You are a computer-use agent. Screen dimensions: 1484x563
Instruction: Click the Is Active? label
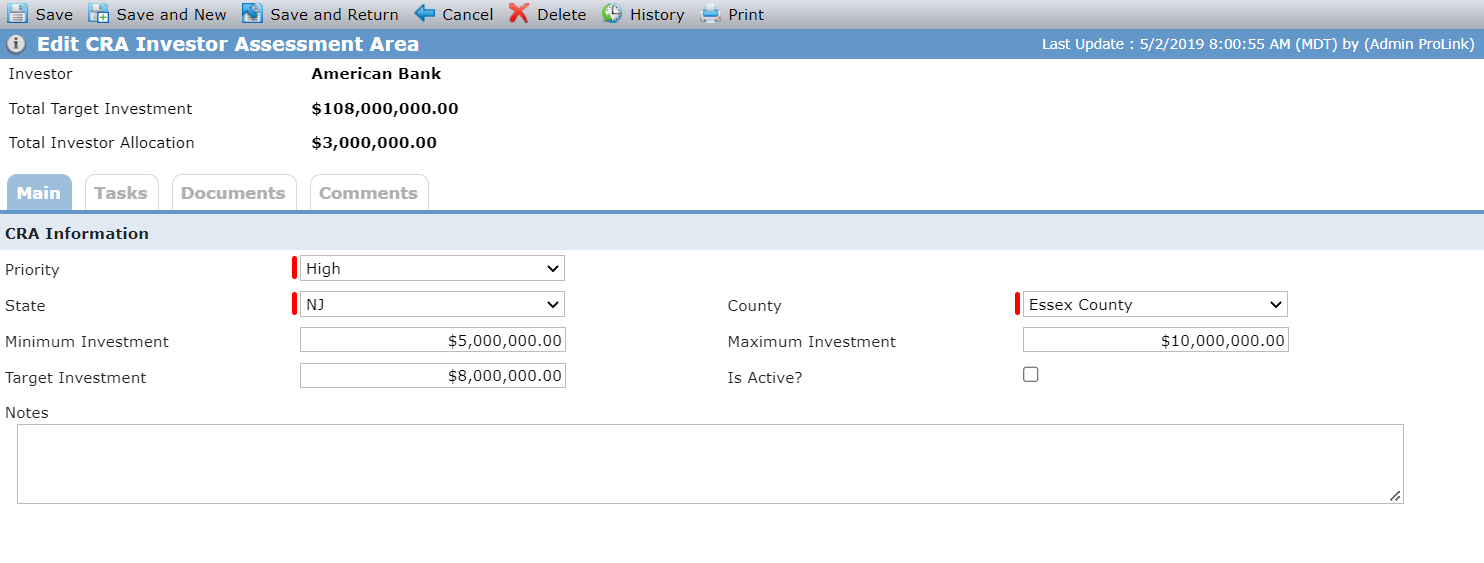click(x=765, y=378)
